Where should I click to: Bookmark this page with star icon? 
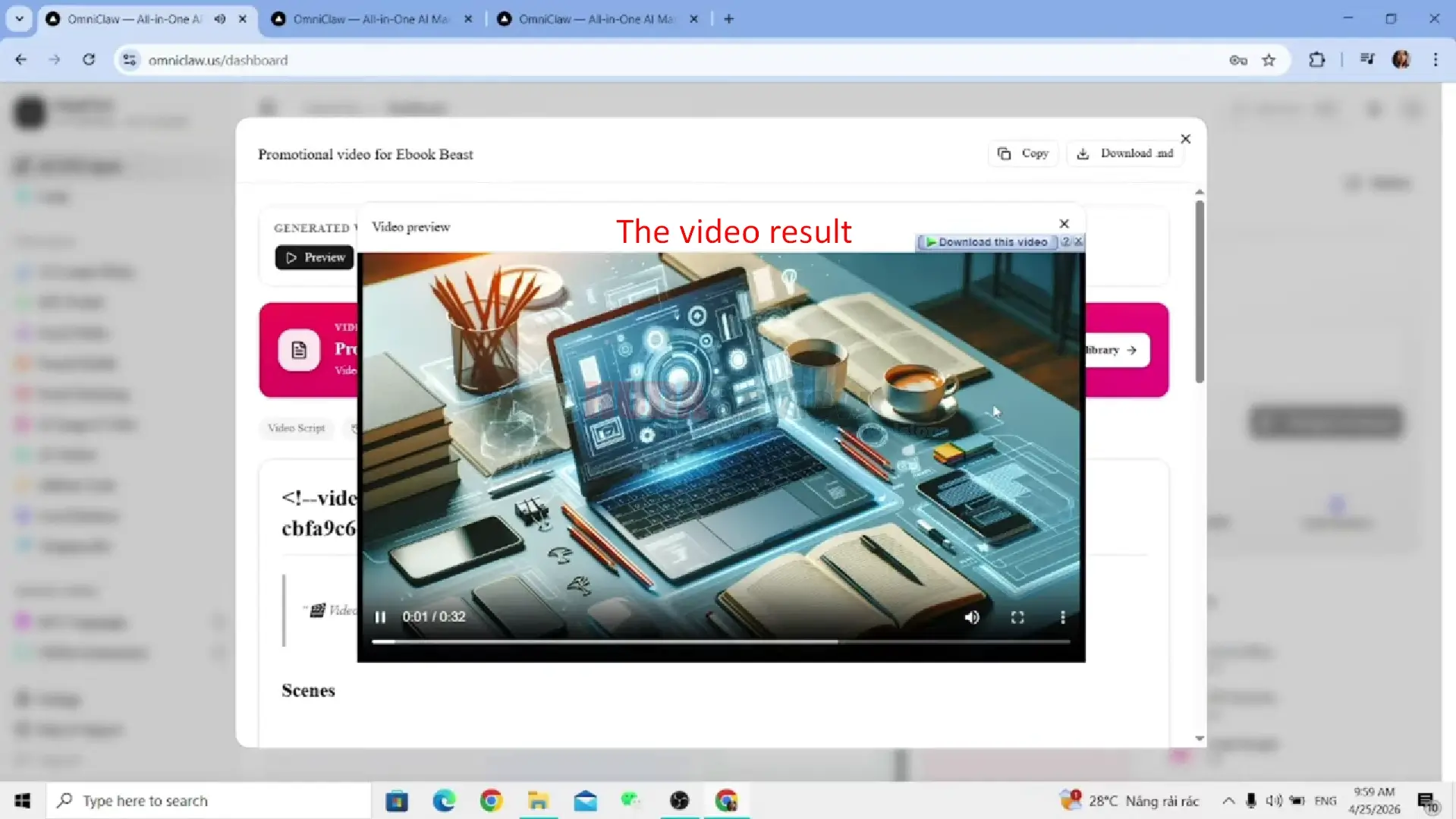pos(1269,60)
